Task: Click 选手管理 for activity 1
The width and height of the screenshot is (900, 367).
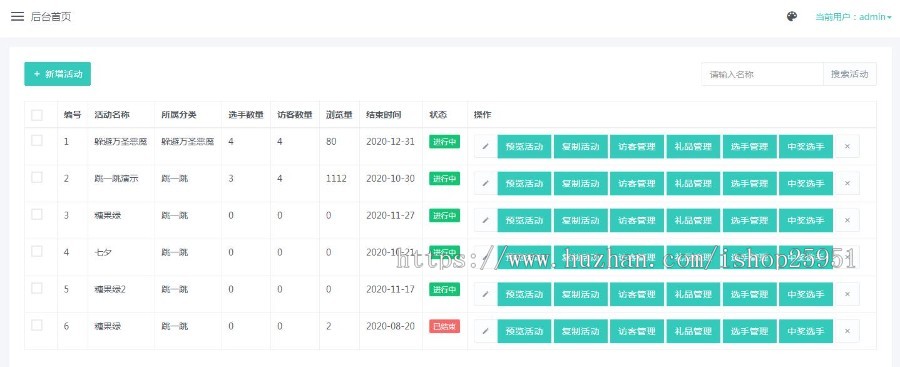Action: 749,146
